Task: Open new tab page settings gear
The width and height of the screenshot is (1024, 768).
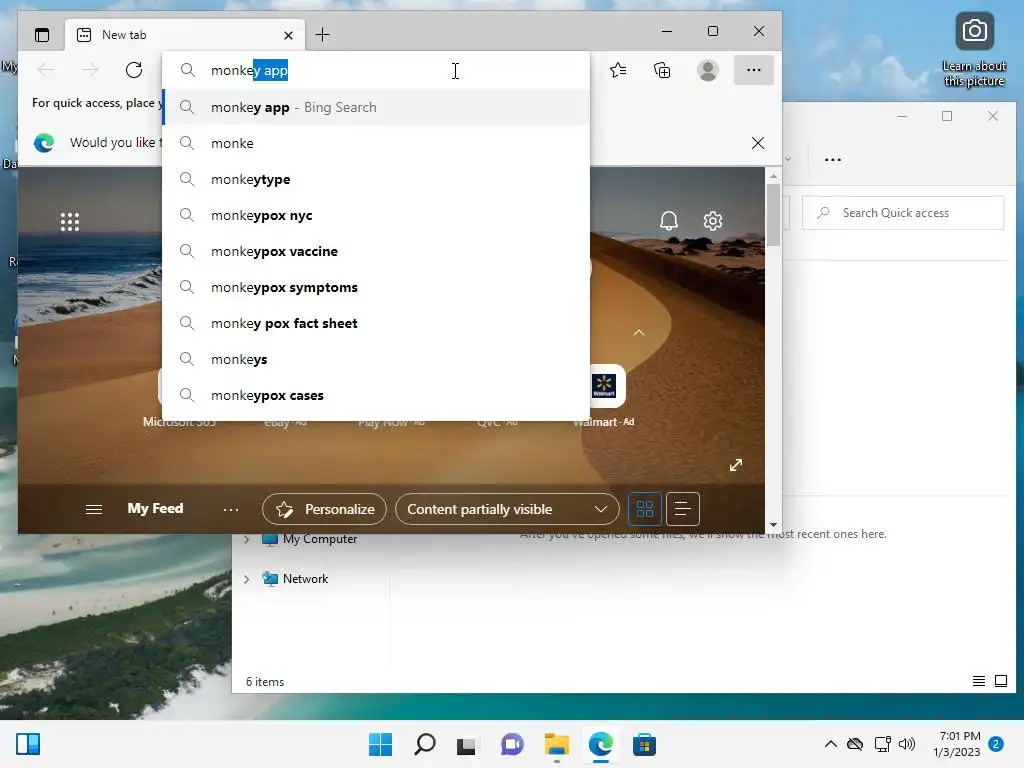Action: pyautogui.click(x=713, y=221)
